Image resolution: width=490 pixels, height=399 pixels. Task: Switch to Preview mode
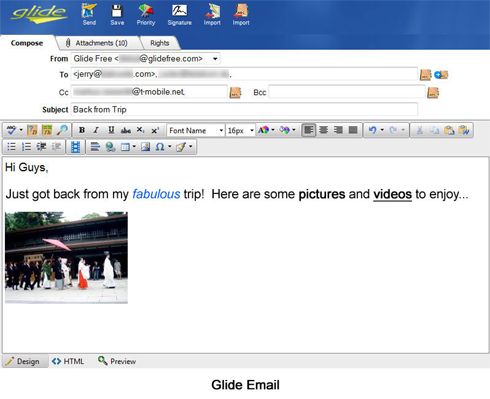click(117, 361)
